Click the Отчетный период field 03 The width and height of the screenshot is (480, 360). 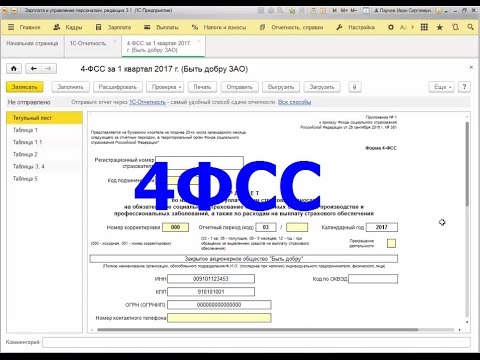[x=266, y=227]
